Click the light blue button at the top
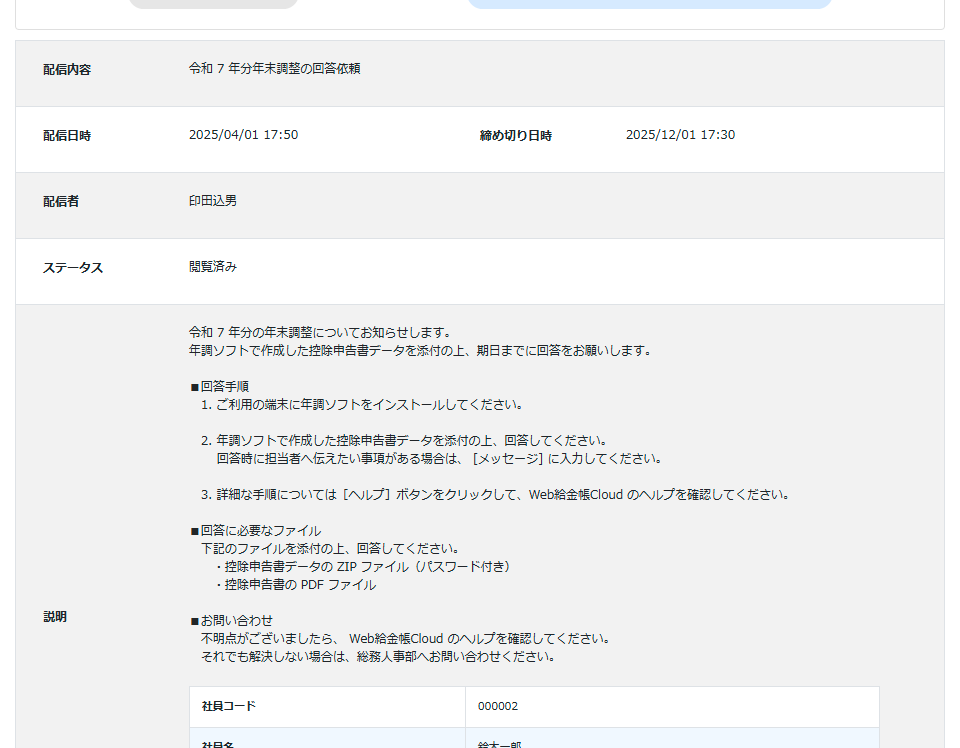 (x=650, y=3)
